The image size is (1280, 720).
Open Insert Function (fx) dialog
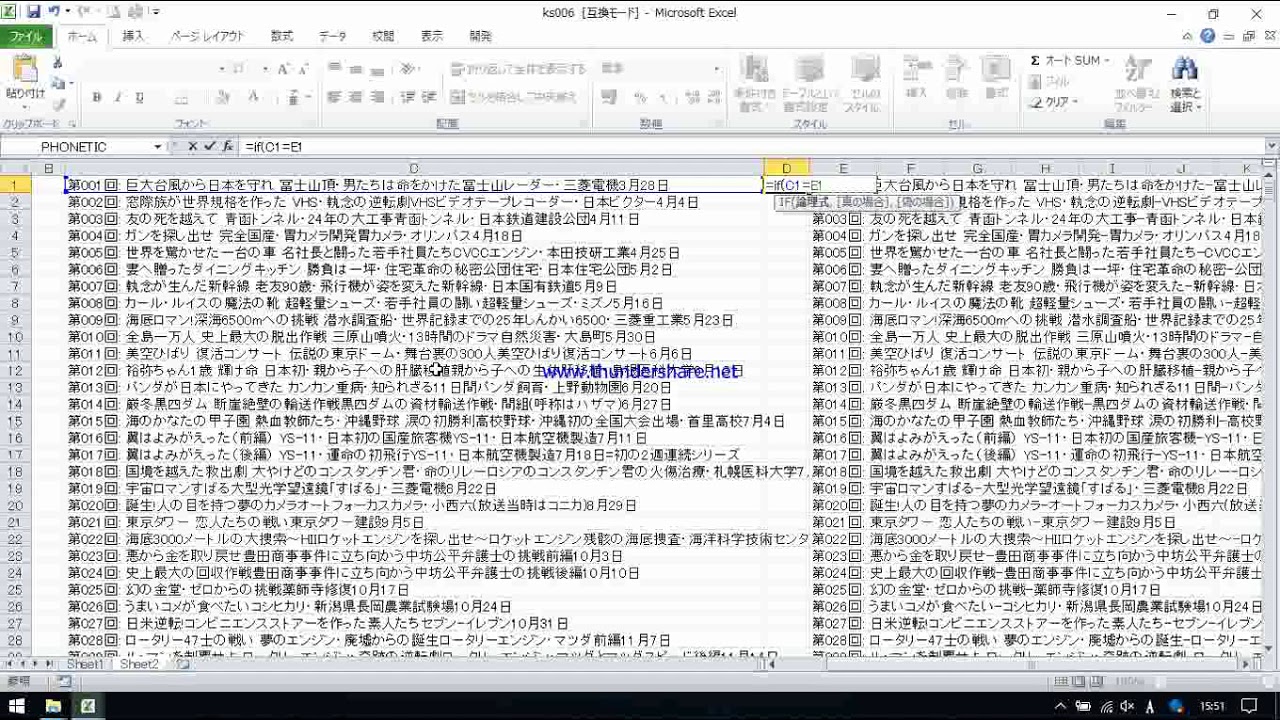coord(227,146)
